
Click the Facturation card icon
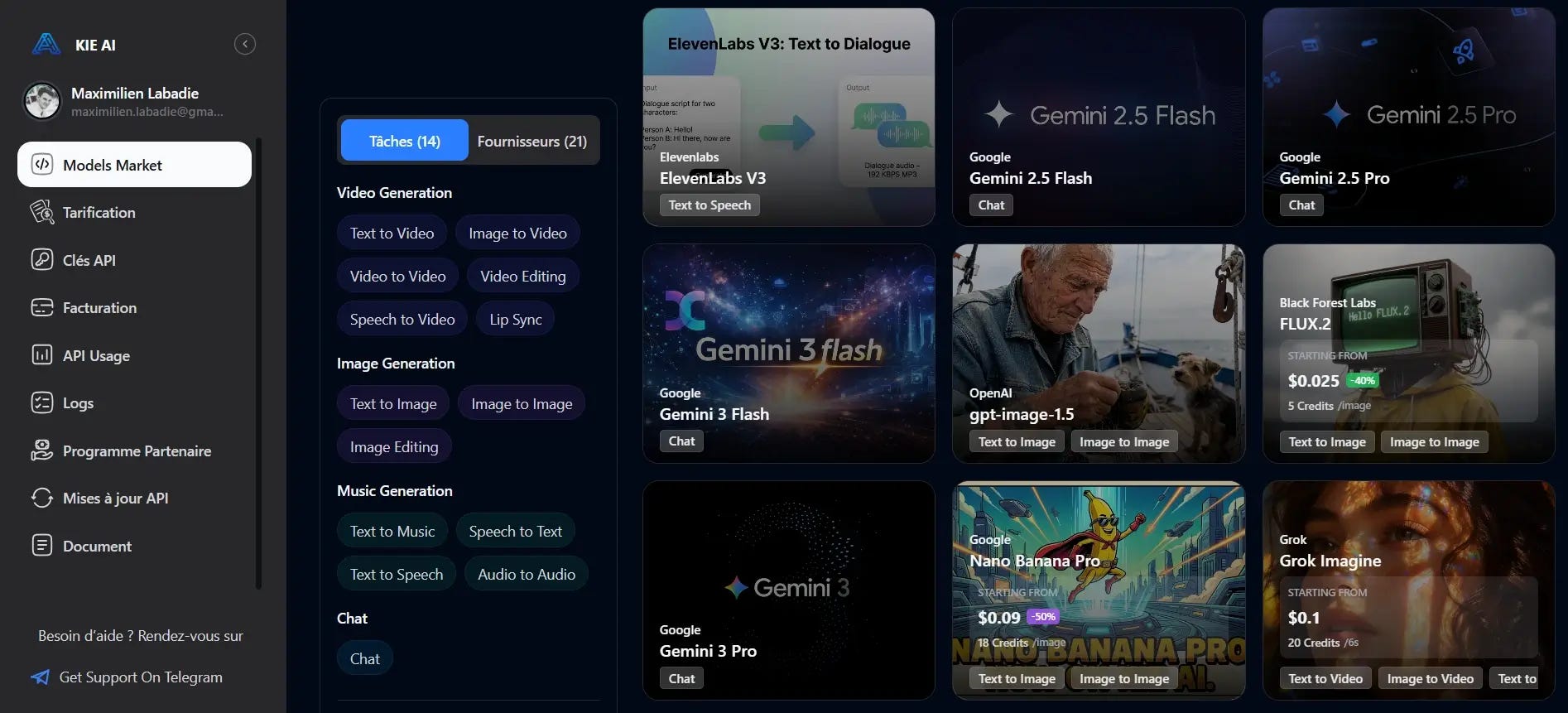coord(42,307)
